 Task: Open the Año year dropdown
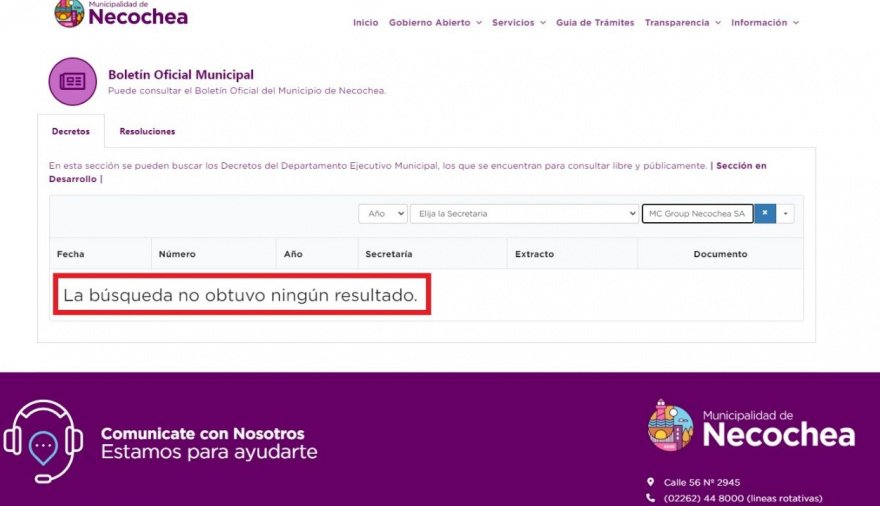point(382,214)
